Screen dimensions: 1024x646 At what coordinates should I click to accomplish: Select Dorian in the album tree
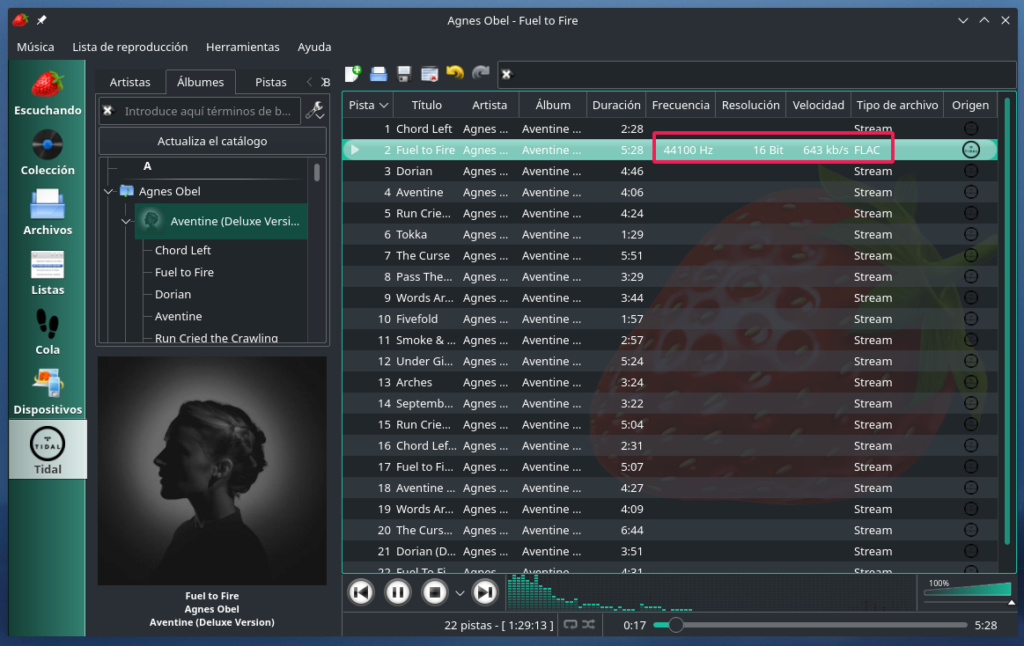[173, 294]
